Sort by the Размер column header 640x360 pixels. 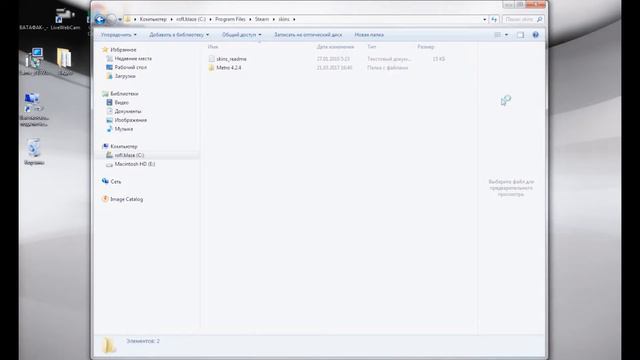point(426,47)
